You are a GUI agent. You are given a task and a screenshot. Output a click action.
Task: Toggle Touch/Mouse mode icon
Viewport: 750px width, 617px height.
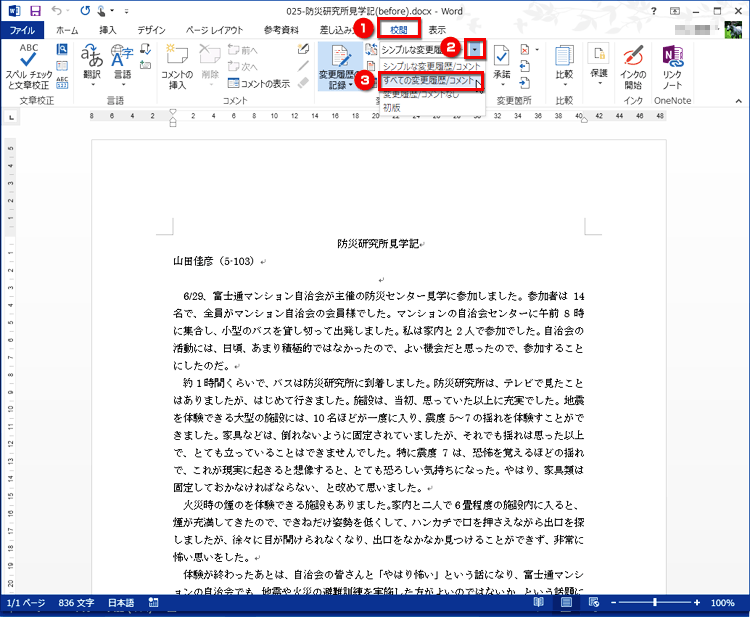click(x=101, y=11)
